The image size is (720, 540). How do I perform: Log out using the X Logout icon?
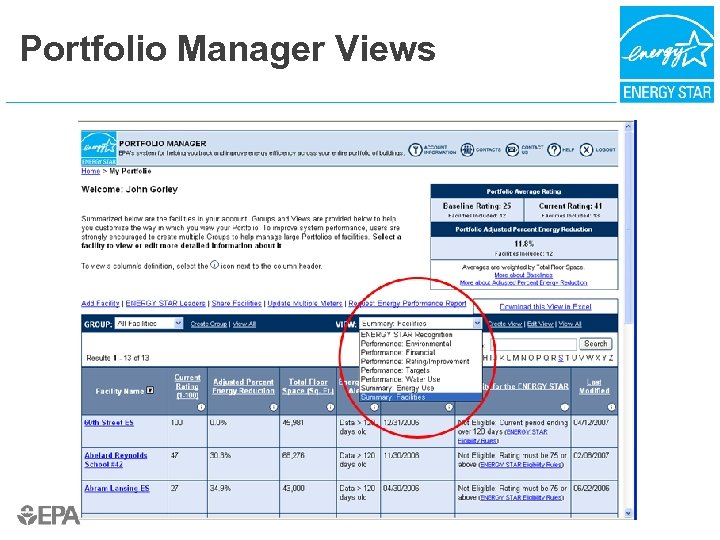[x=586, y=150]
